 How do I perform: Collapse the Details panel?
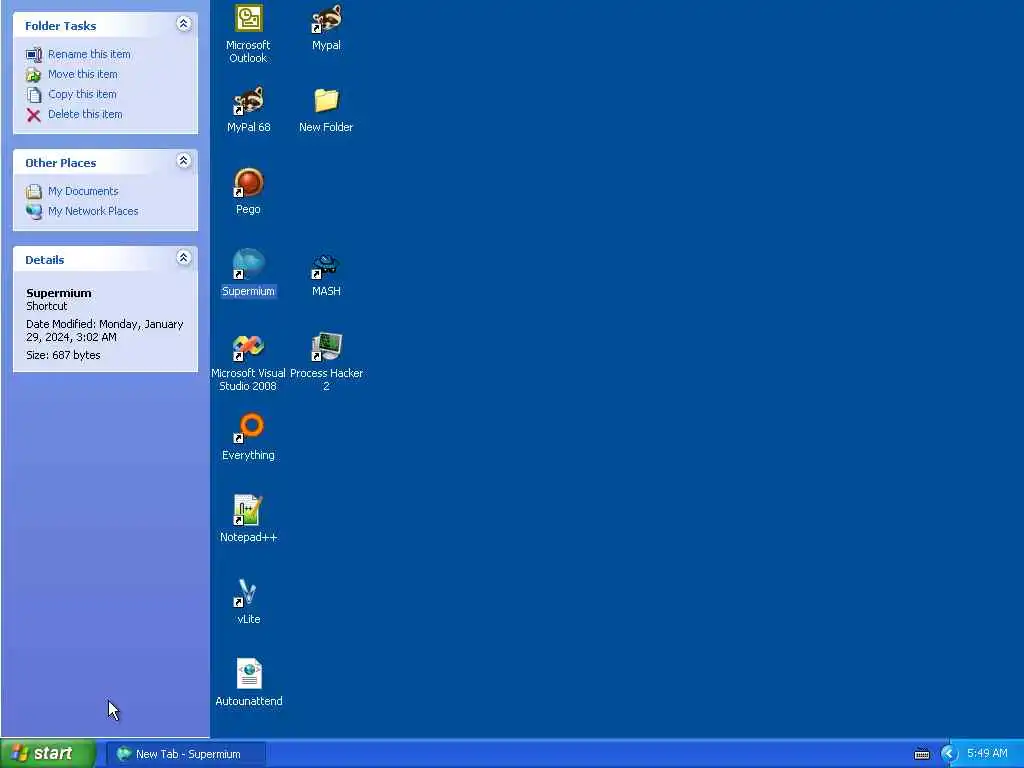[x=184, y=257]
